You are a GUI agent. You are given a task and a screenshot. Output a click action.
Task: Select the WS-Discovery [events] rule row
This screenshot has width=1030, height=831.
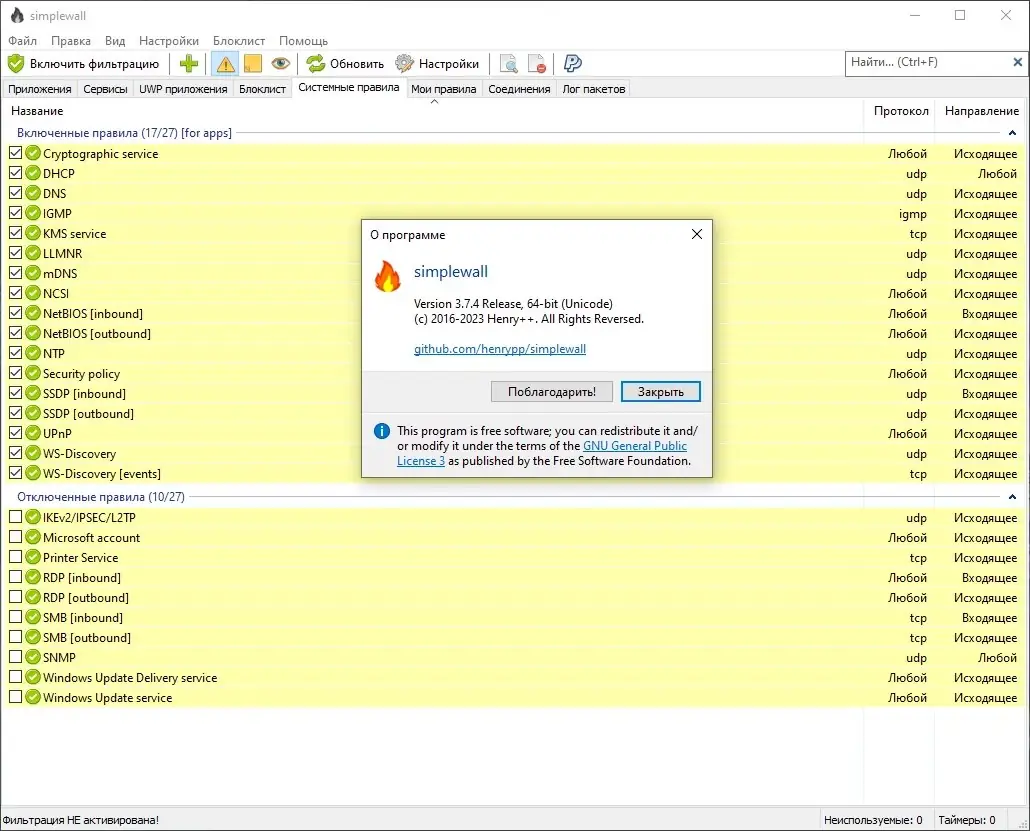point(515,473)
